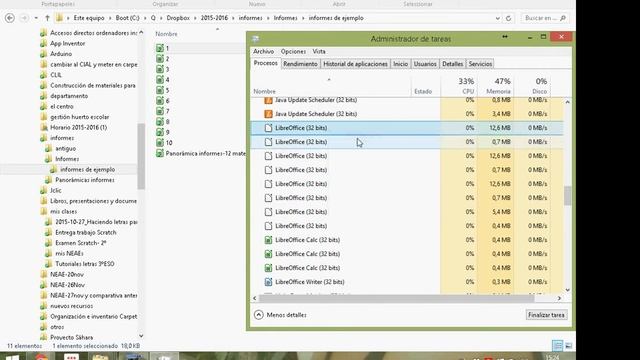The height and width of the screenshot is (360, 640).
Task: Click 'Boot (C:)' breadcrumb segment
Action: (x=127, y=18)
